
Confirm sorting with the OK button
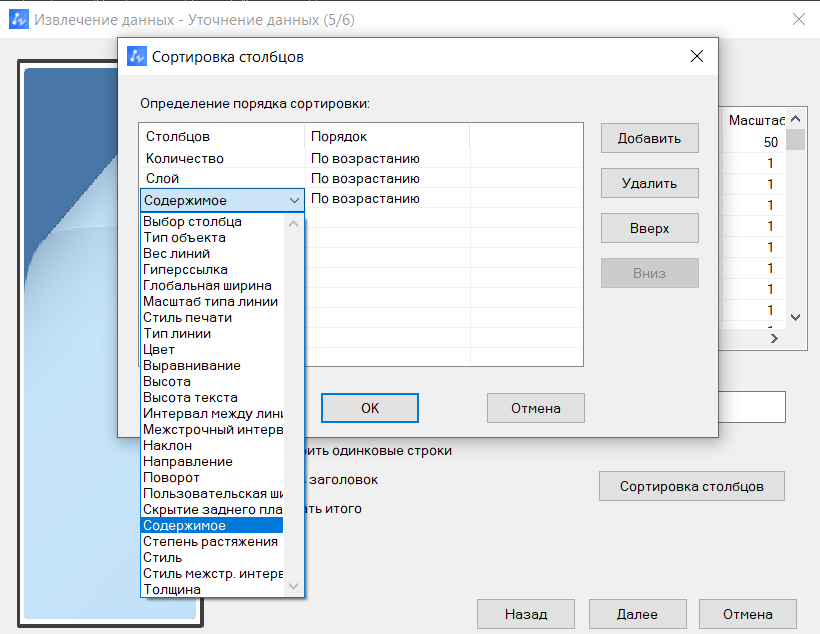click(x=369, y=408)
